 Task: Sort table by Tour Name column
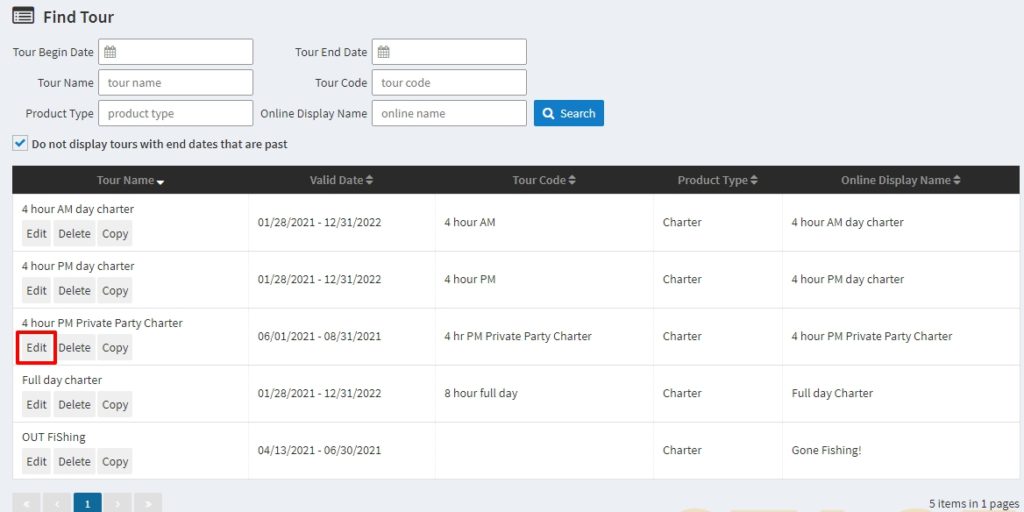[130, 180]
